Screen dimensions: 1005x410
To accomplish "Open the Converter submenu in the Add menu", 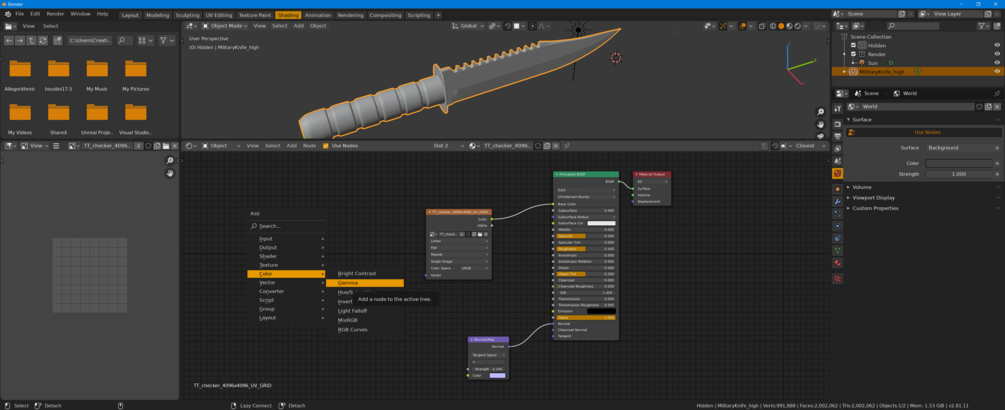I will pos(286,291).
